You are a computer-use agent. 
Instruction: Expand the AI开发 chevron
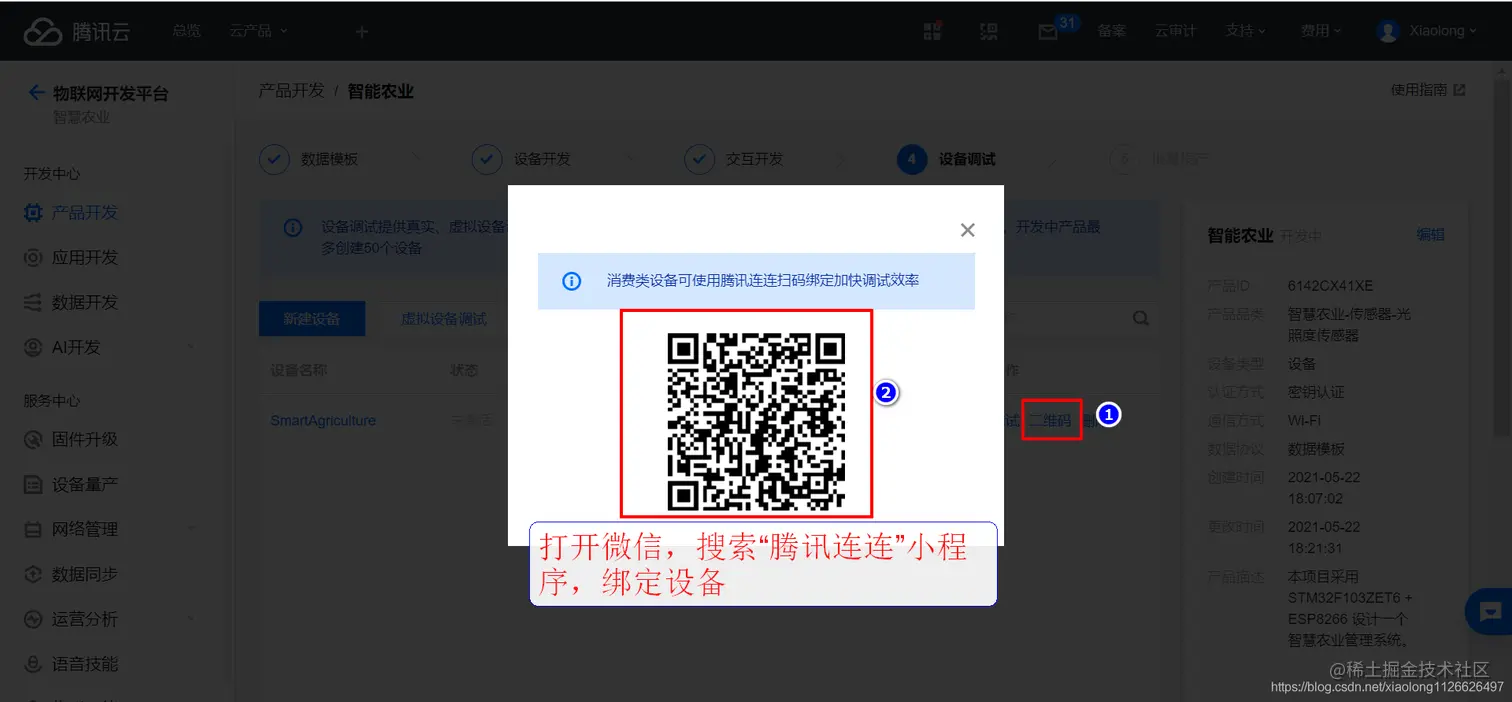point(190,347)
